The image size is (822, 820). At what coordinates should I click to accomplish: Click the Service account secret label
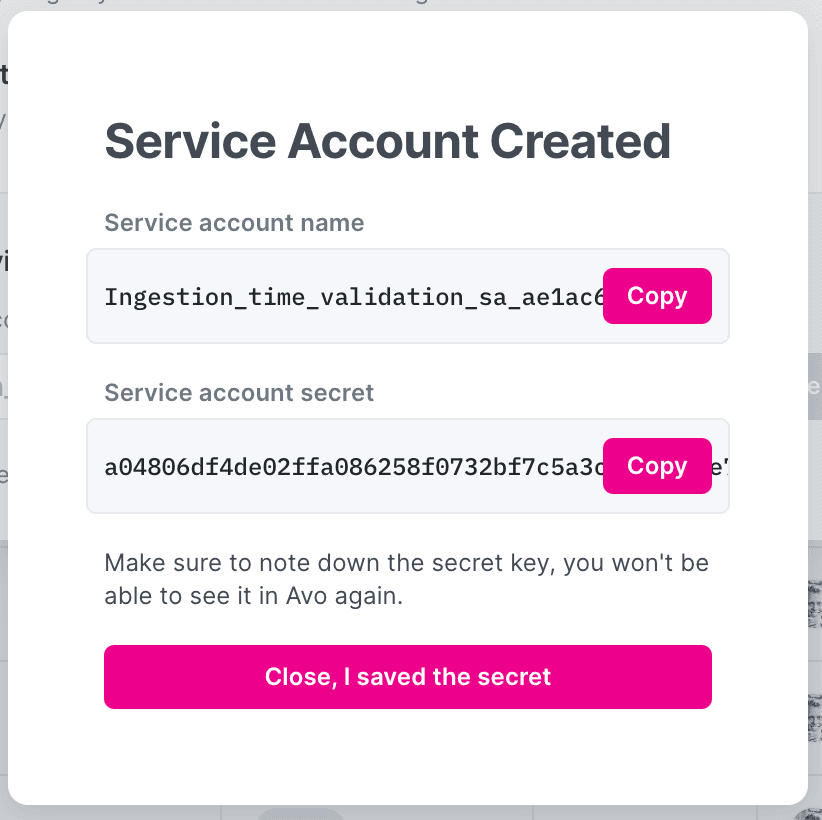239,392
